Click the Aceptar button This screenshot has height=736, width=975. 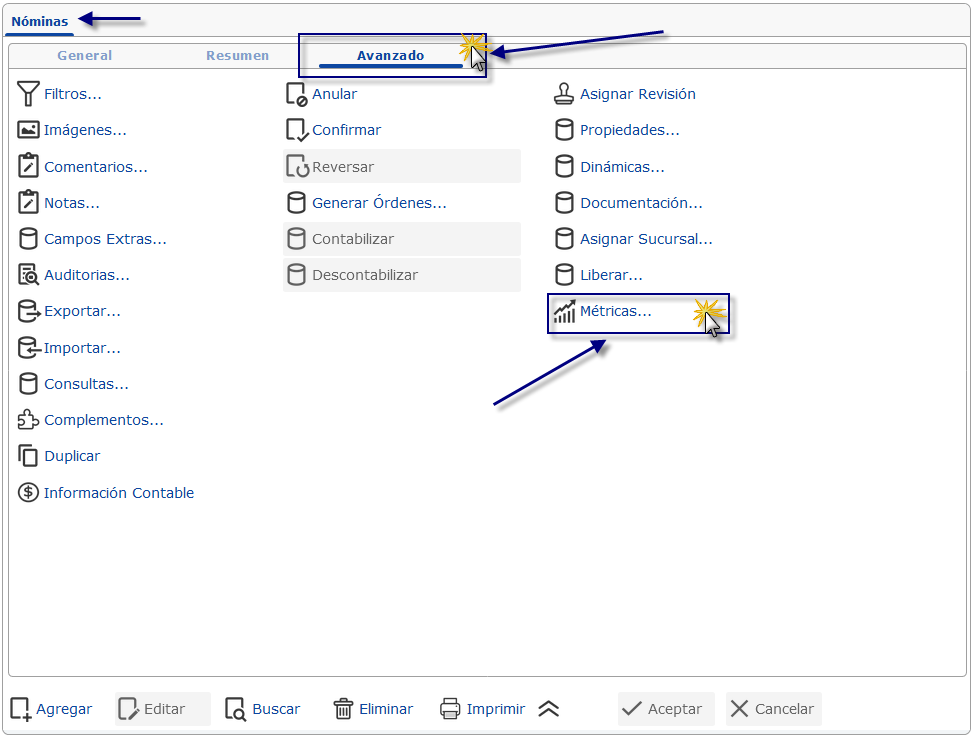666,709
